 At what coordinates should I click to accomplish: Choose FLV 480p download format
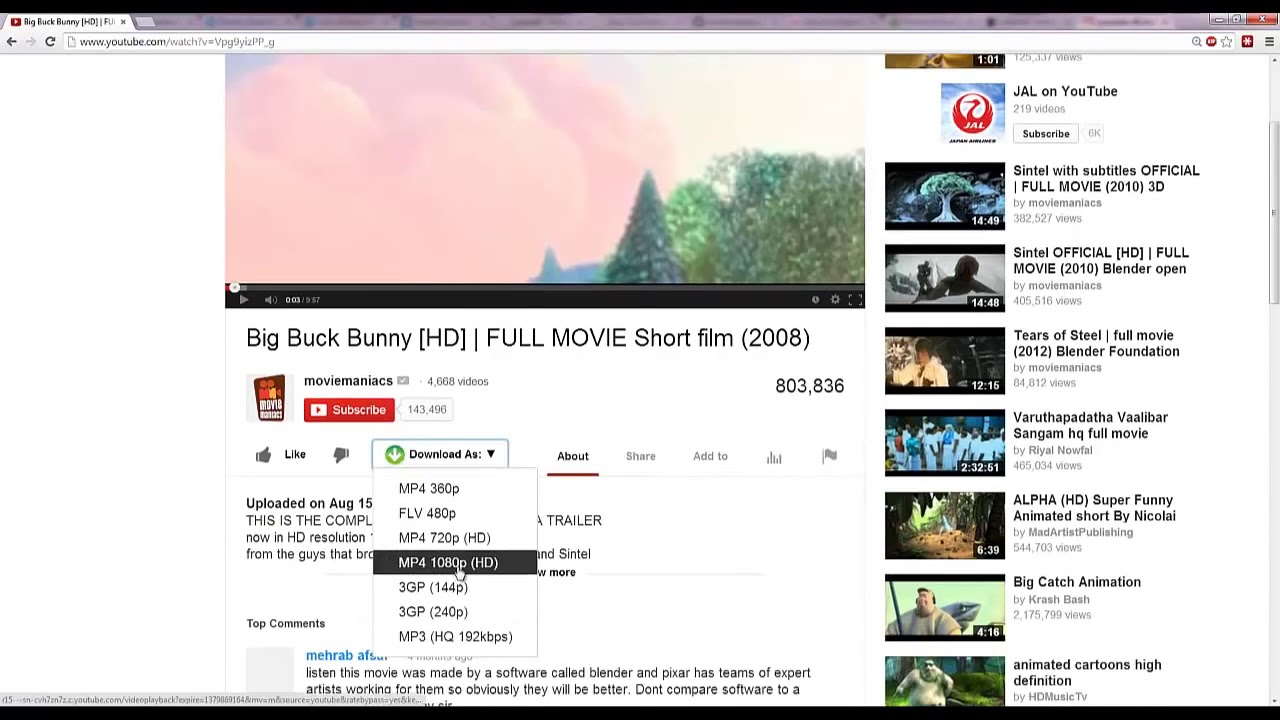(455, 513)
